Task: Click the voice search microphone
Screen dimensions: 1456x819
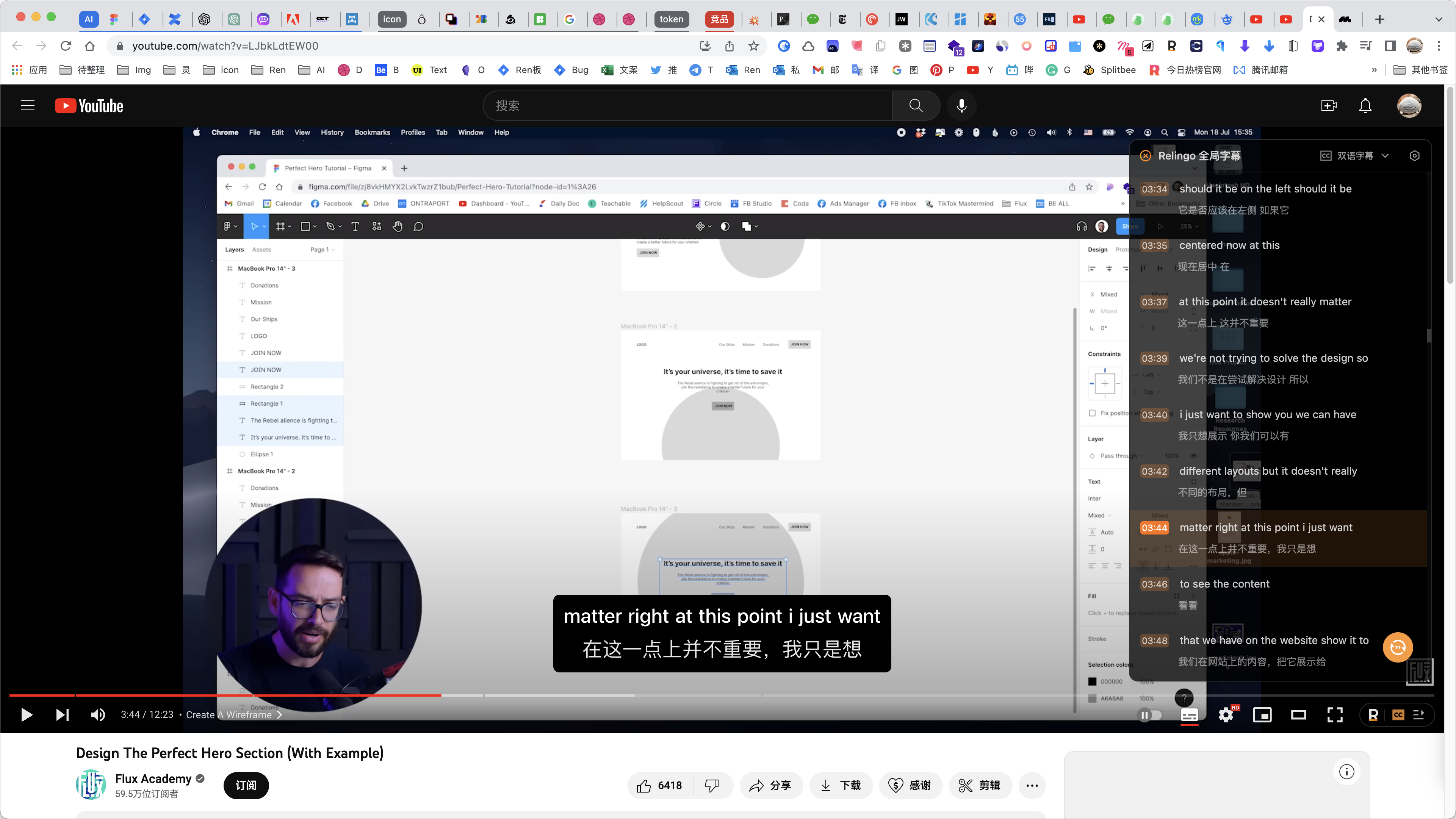Action: pos(961,106)
